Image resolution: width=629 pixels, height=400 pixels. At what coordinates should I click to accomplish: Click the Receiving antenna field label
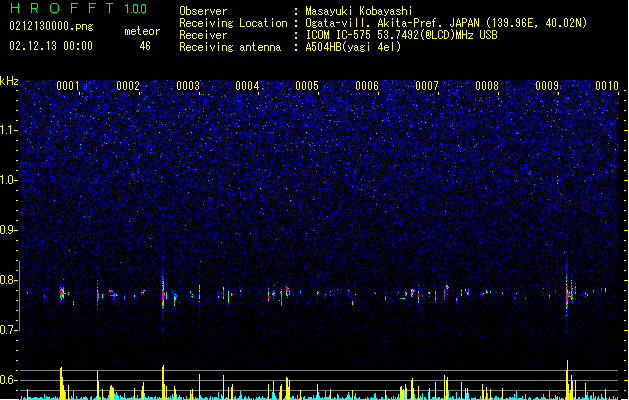point(230,47)
